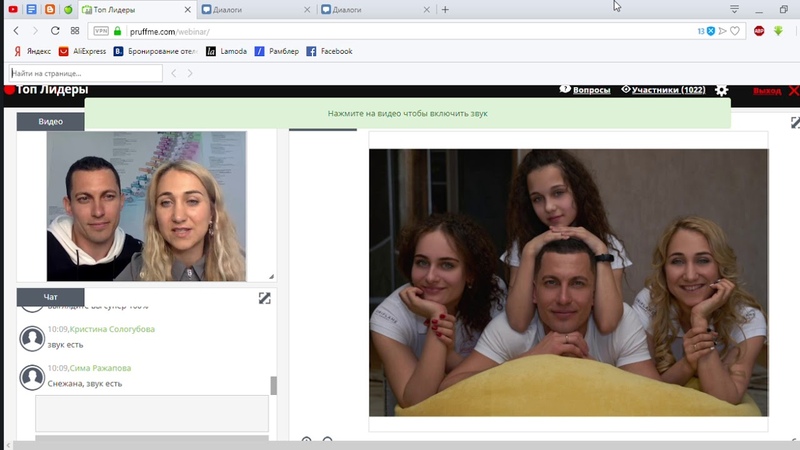Close the second Диалоги tab

[427, 10]
